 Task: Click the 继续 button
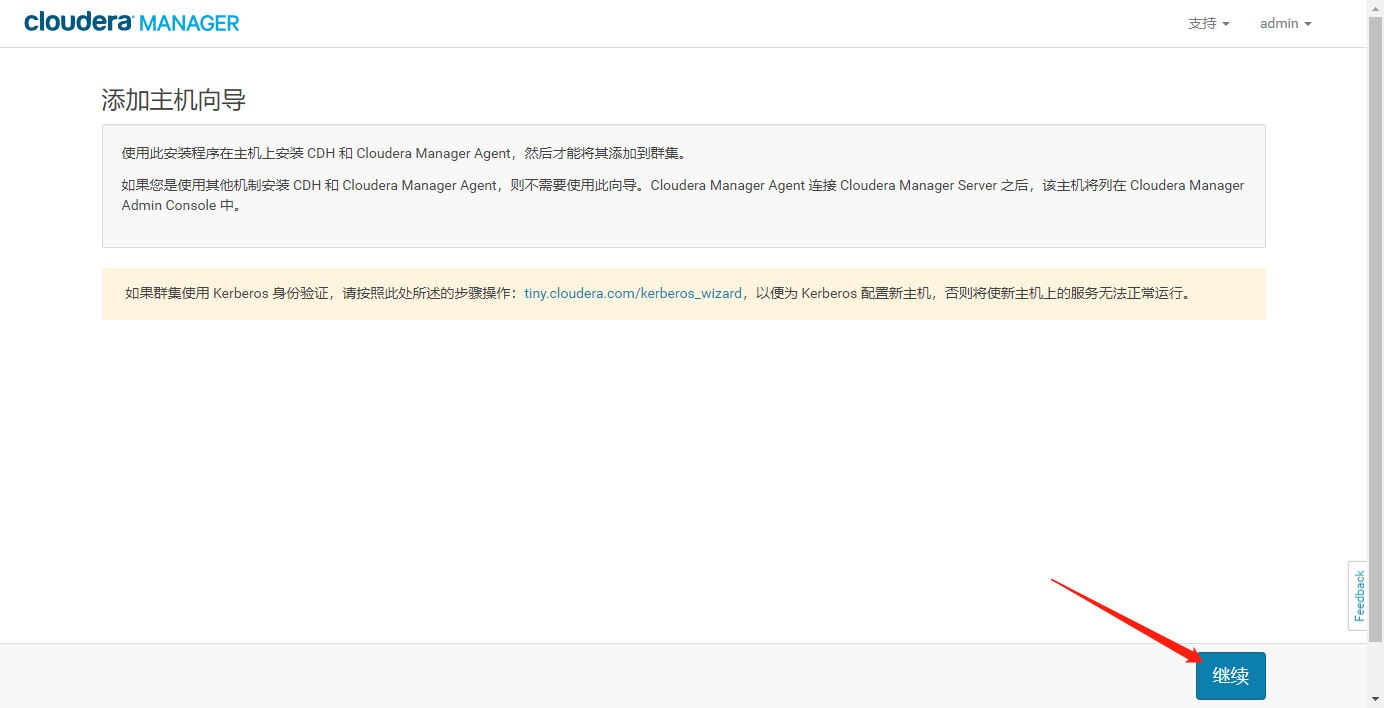coord(1230,676)
